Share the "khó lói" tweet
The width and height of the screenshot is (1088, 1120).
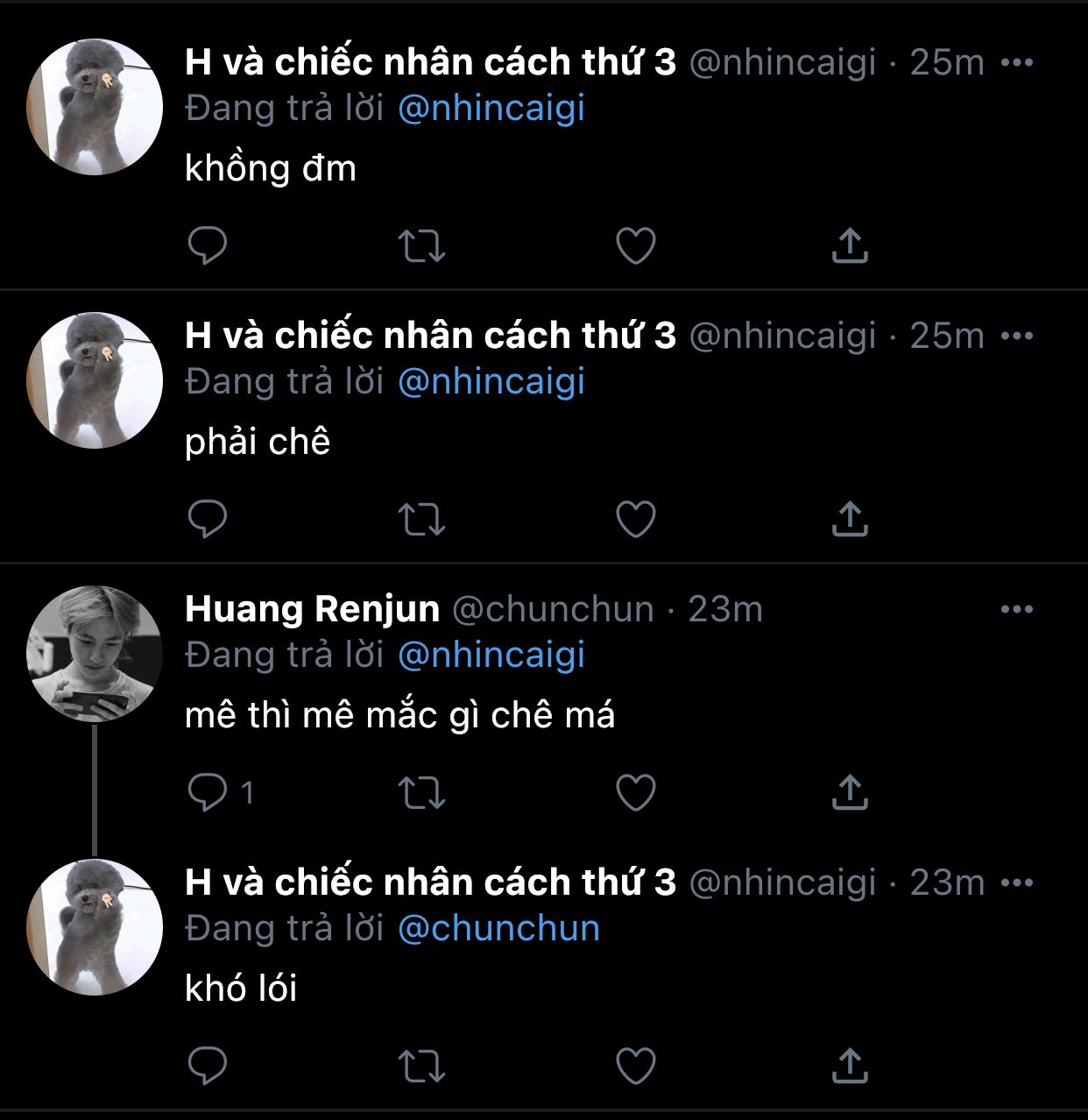pyautogui.click(x=849, y=1066)
